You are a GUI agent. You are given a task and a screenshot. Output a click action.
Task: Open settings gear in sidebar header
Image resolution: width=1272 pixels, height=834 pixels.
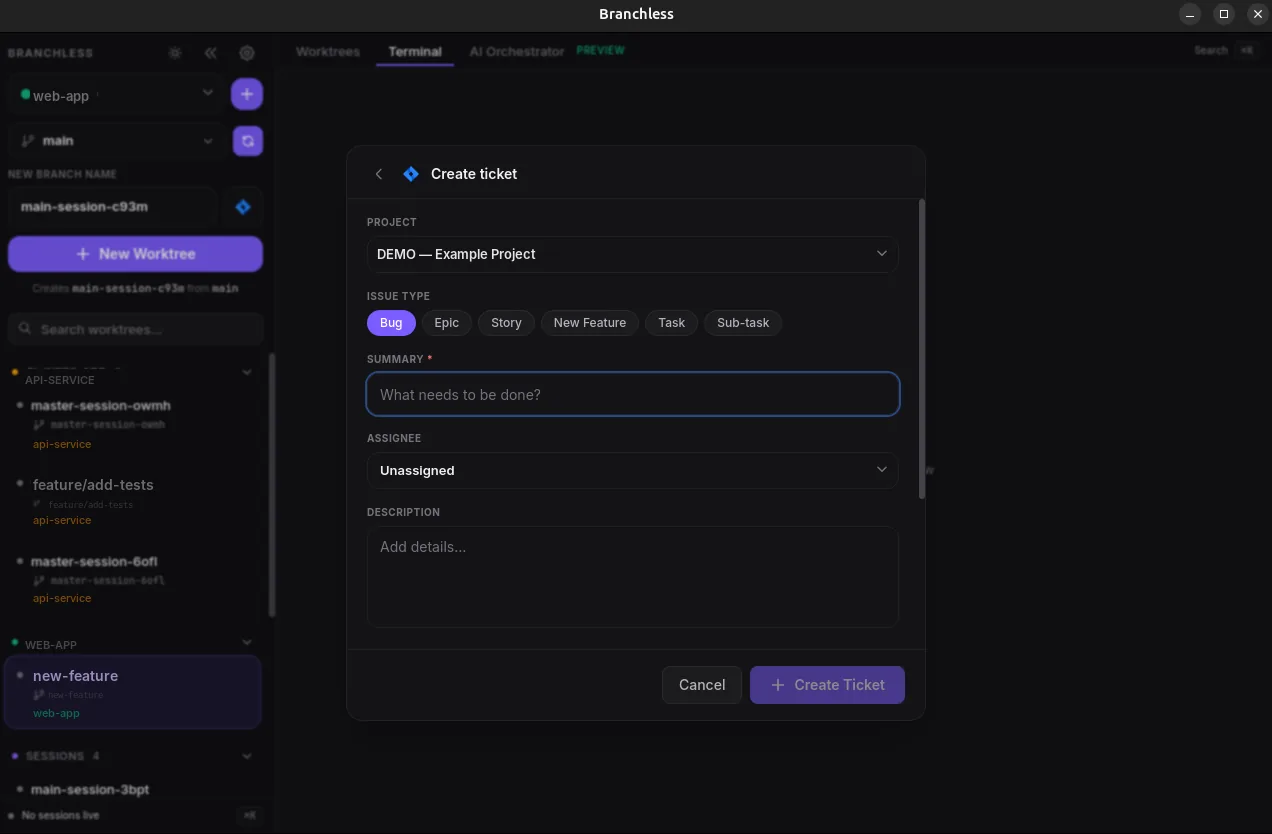tap(247, 53)
